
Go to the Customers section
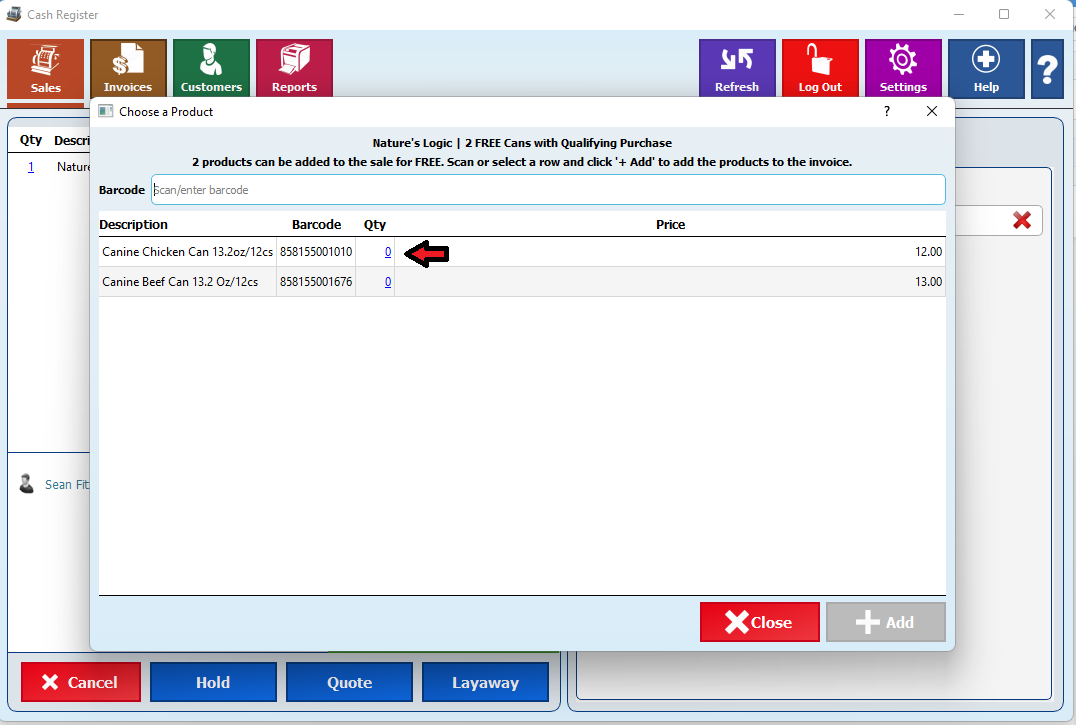[x=211, y=69]
